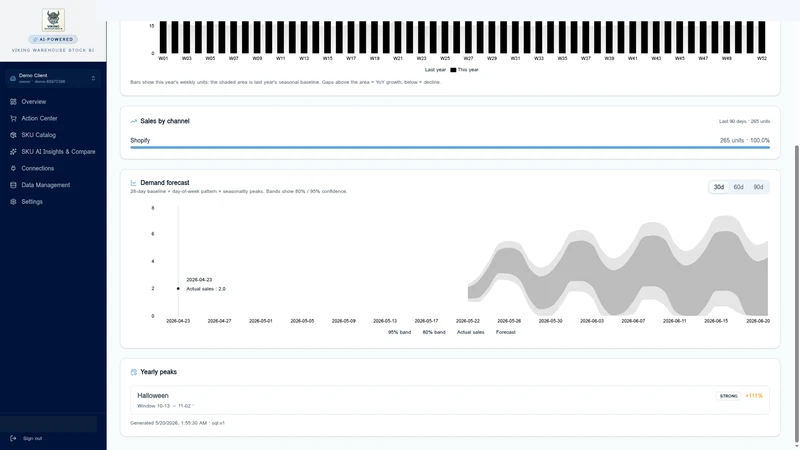
Task: Click the Shopify sales channel progress bar
Action: (x=449, y=147)
